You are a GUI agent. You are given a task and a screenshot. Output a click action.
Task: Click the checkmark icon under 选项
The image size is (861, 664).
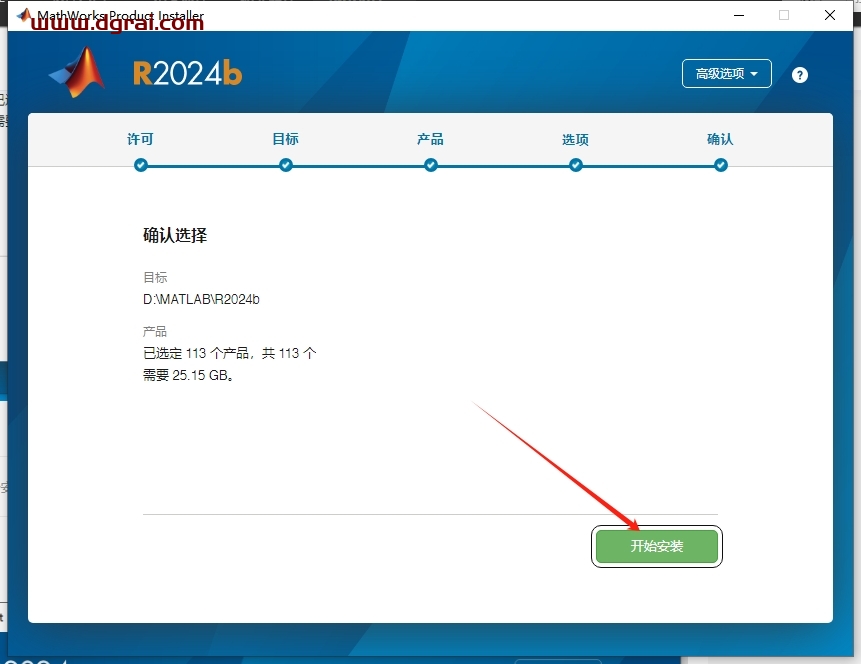click(575, 165)
